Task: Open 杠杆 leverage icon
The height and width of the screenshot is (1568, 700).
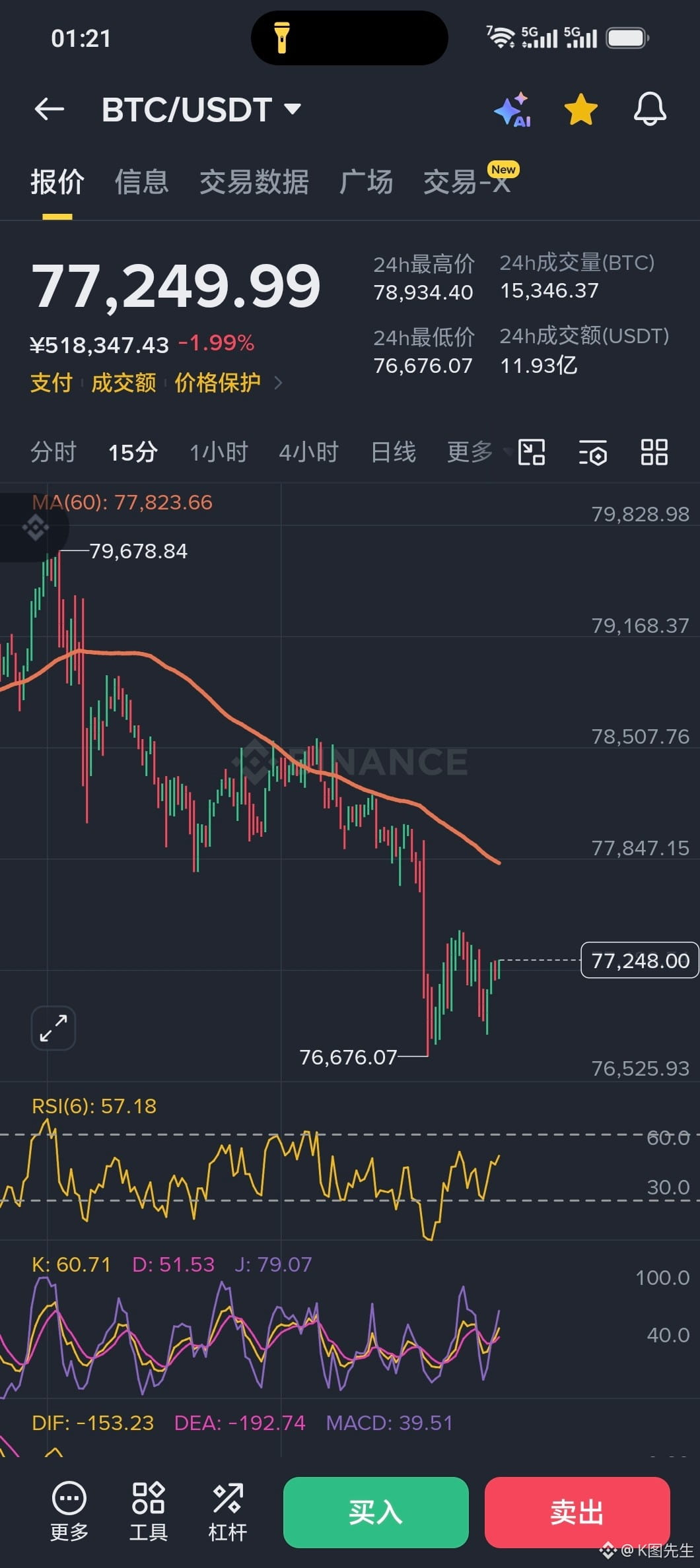Action: pyautogui.click(x=228, y=1511)
